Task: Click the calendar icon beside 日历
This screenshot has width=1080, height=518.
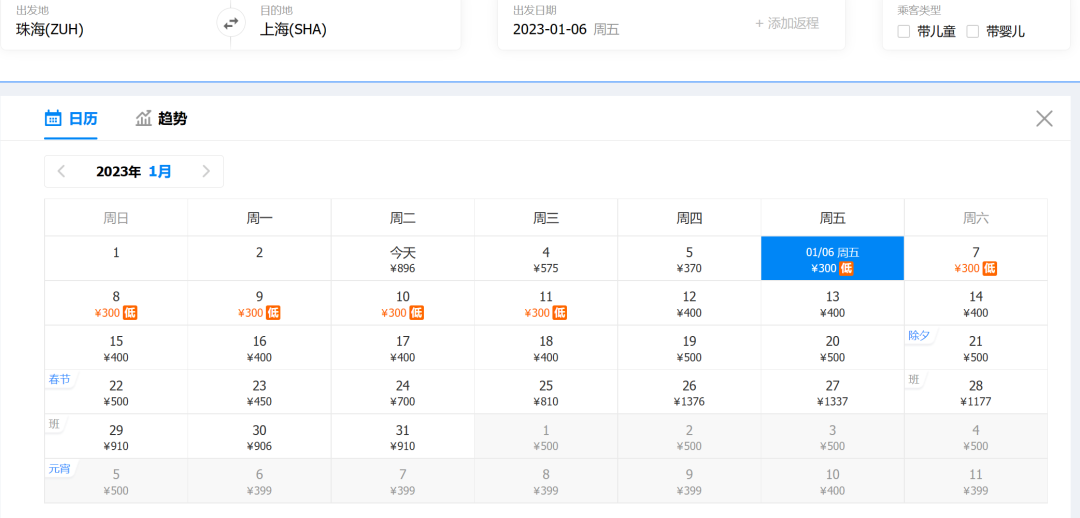Action: click(53, 118)
